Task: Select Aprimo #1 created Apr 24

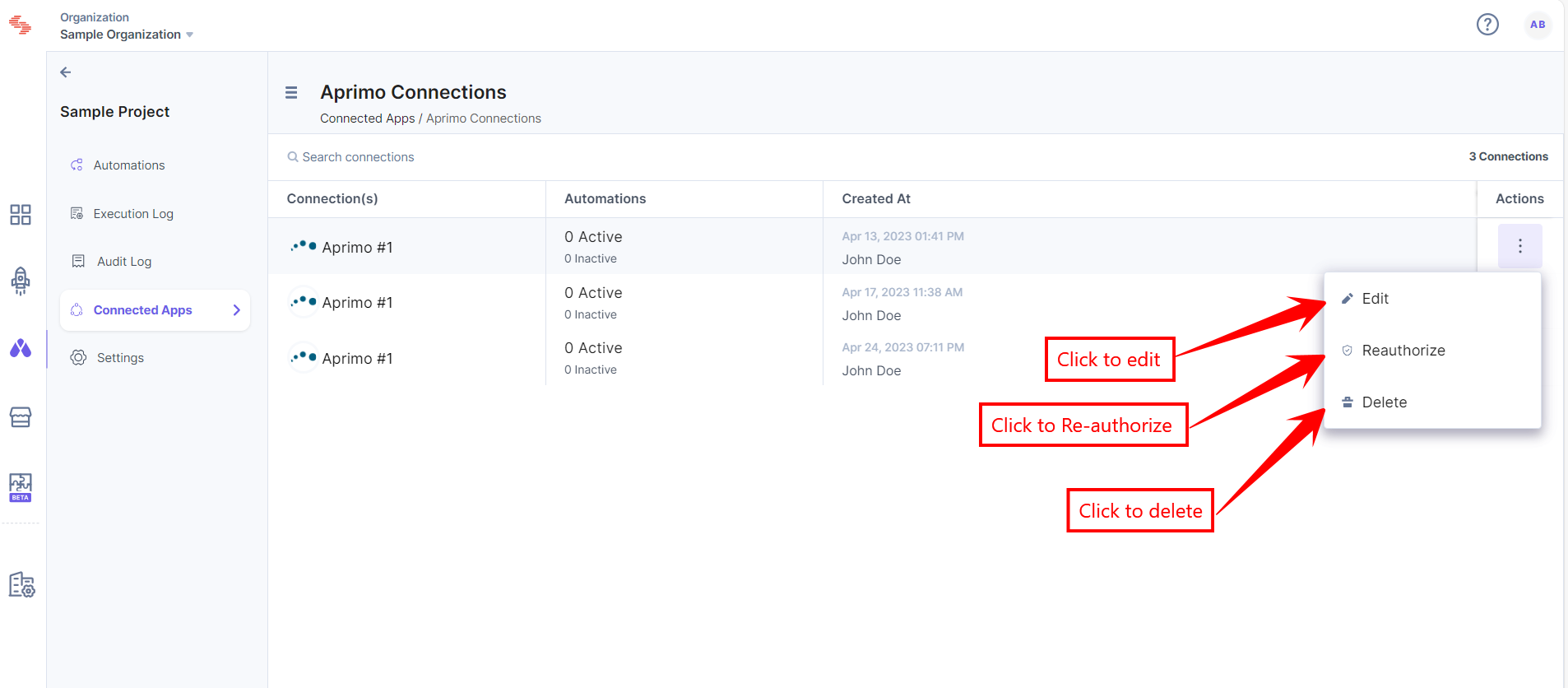Action: pos(357,359)
